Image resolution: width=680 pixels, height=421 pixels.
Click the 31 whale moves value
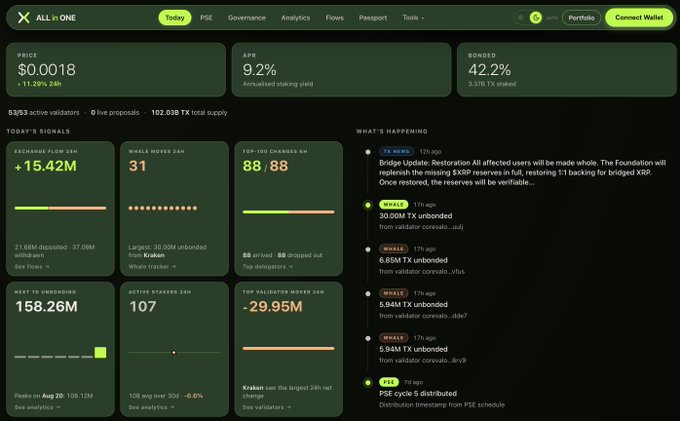click(x=137, y=166)
